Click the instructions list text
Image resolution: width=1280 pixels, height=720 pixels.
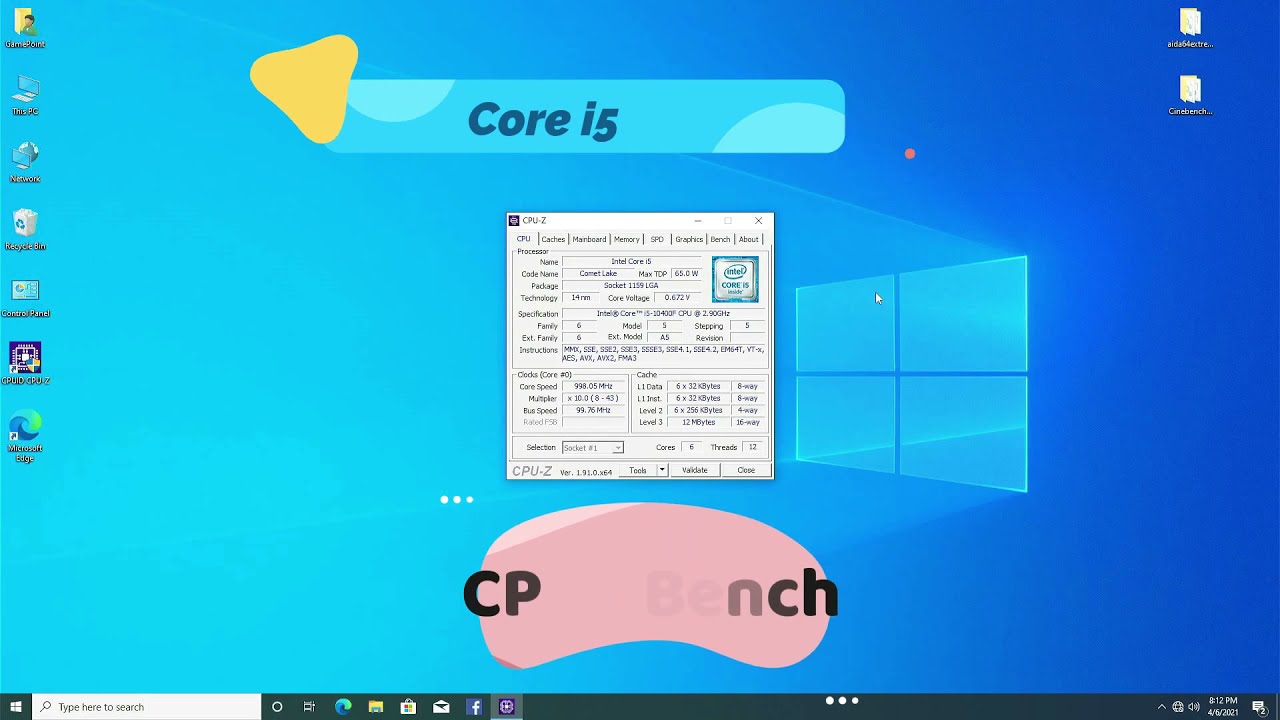click(664, 354)
